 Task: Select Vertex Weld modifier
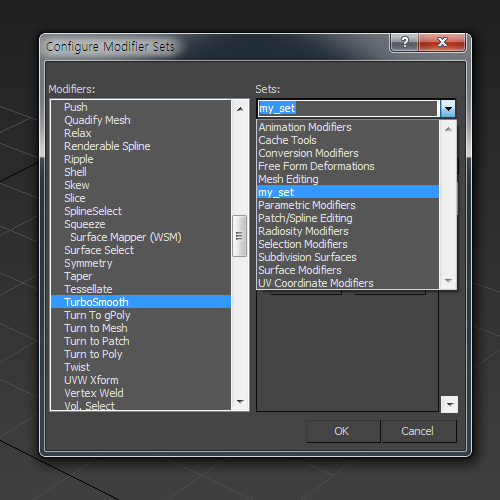pos(141,393)
